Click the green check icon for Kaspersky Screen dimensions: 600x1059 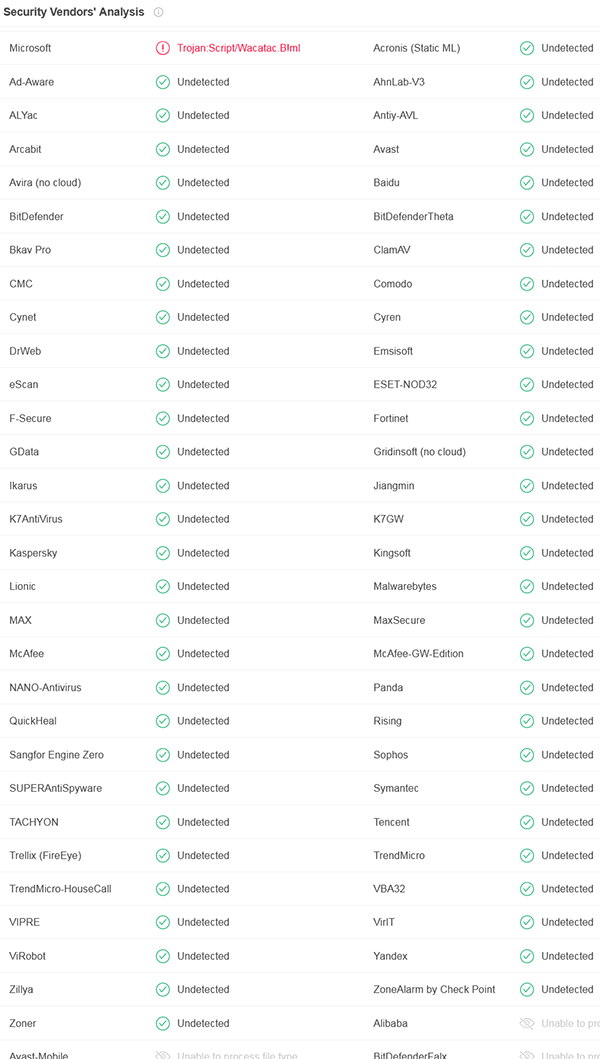point(163,553)
